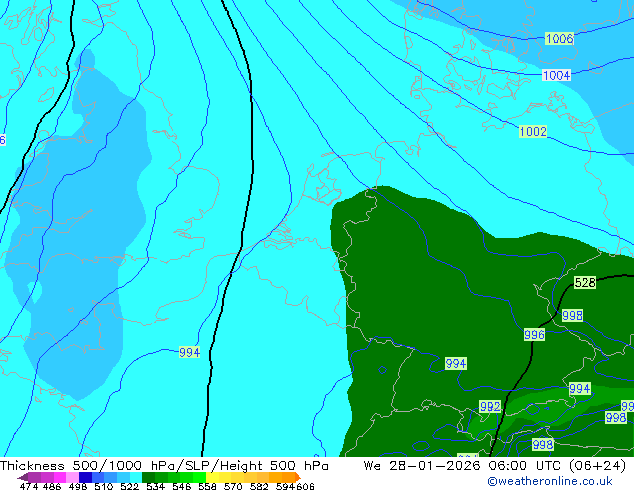634x490 pixels.
Task: Select the bright magenta legend swatch
Action: pyautogui.click(x=60, y=477)
